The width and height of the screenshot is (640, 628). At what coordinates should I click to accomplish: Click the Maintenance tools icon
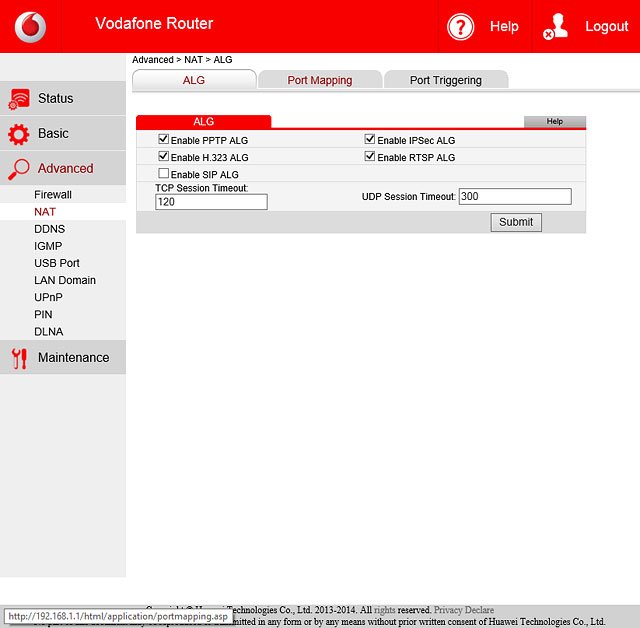tap(19, 358)
